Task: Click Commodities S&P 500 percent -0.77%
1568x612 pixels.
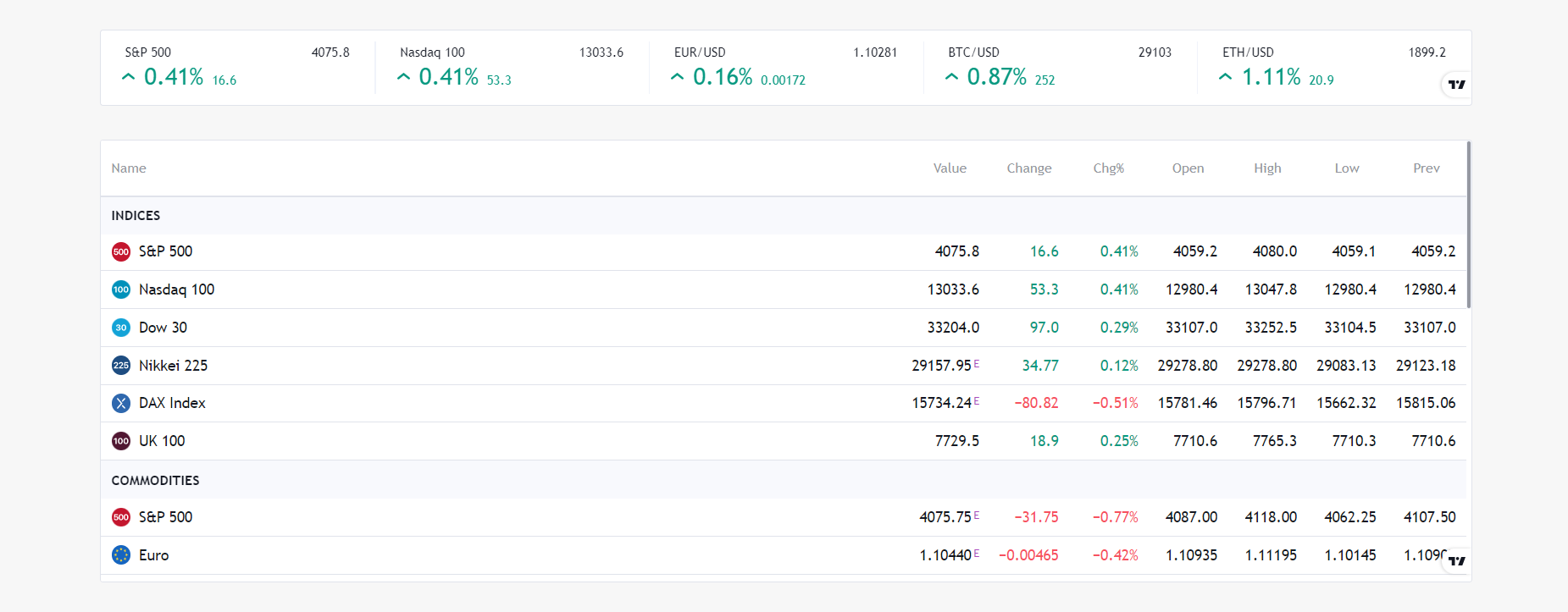Action: (1115, 517)
